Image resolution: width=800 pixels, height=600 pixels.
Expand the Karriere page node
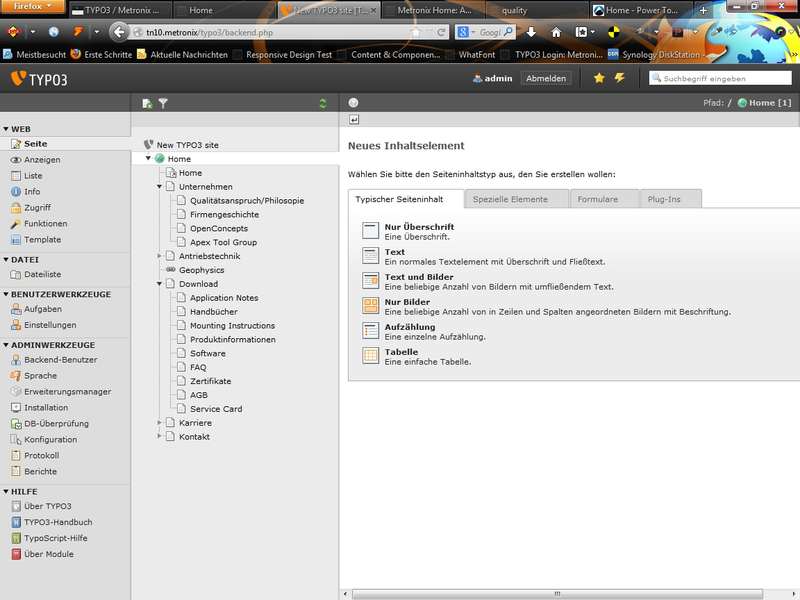click(159, 423)
